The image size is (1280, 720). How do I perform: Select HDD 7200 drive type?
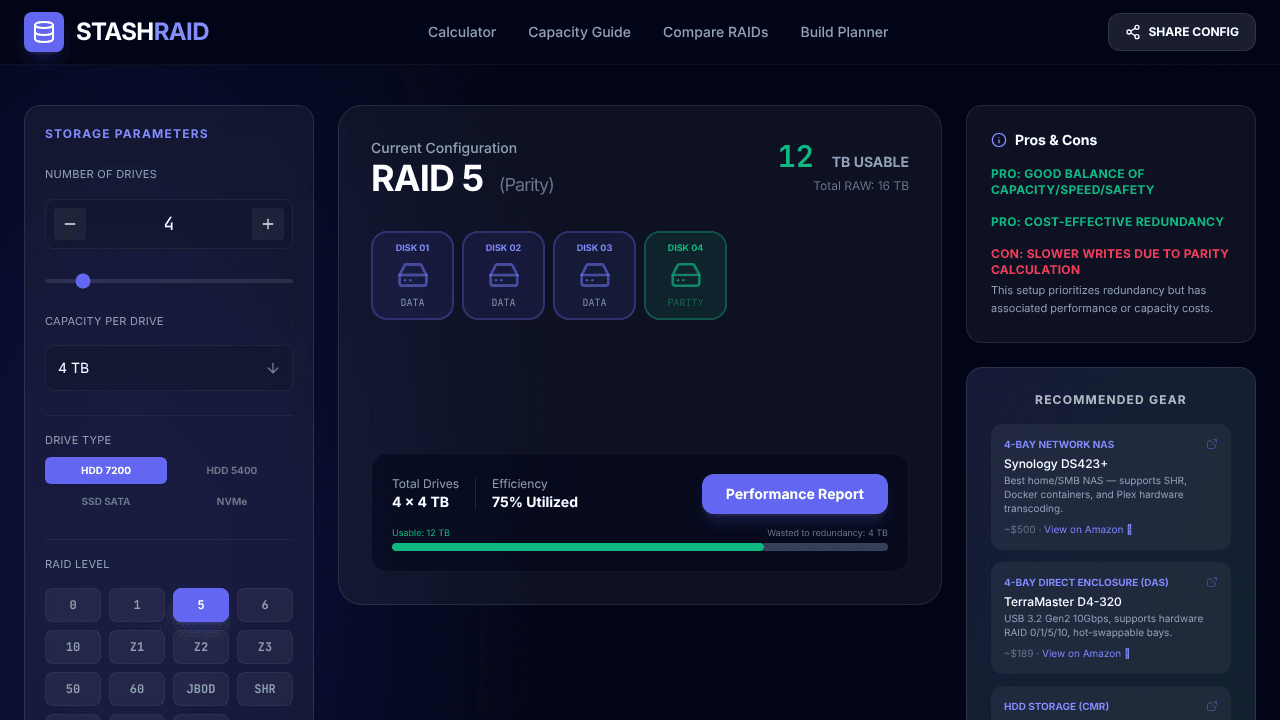pyautogui.click(x=106, y=470)
